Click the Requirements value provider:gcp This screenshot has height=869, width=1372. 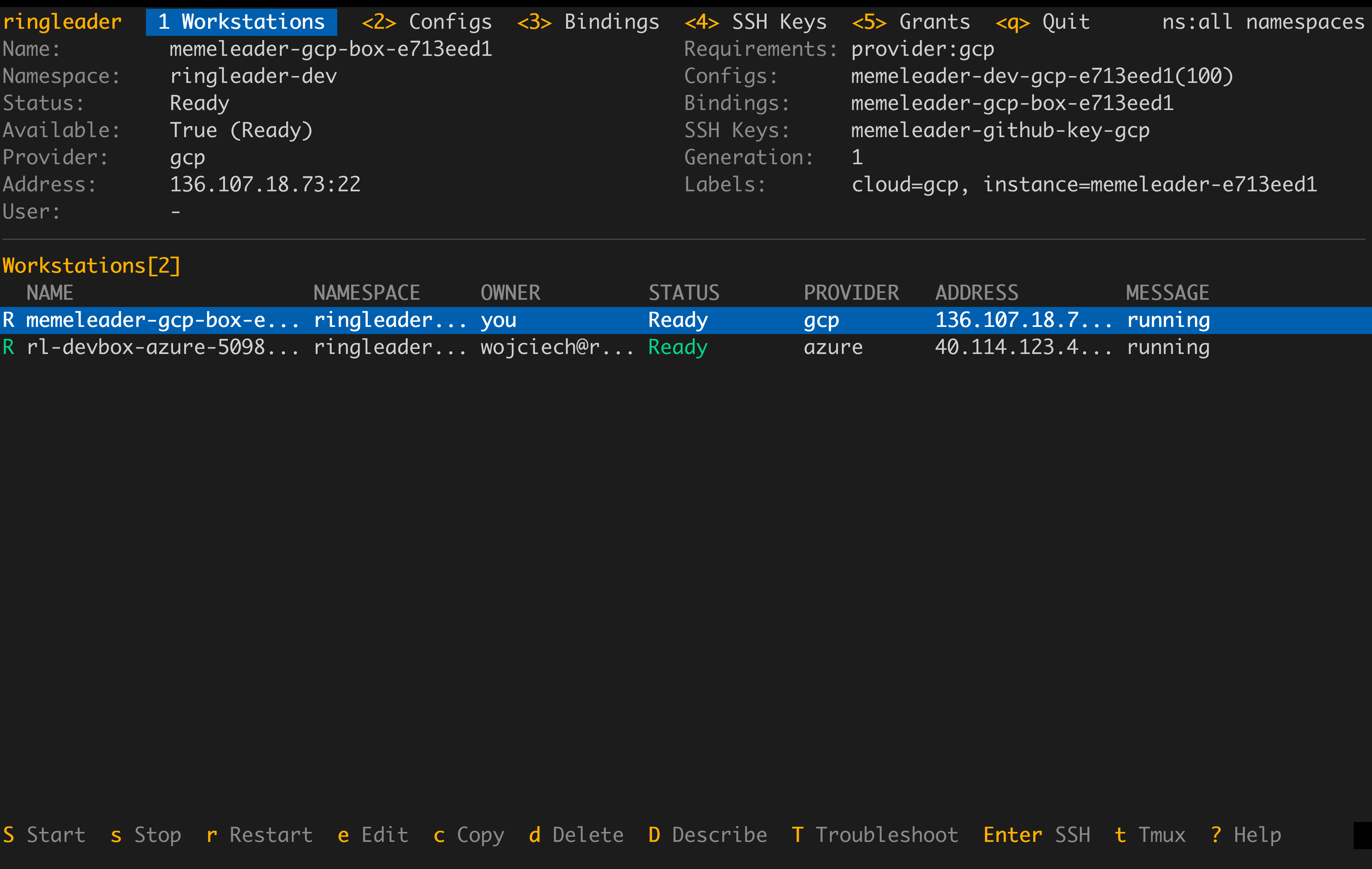[x=922, y=49]
